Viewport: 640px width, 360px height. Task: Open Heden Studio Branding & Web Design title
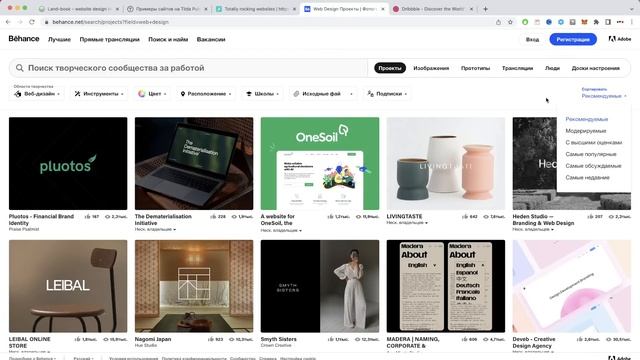click(543, 220)
